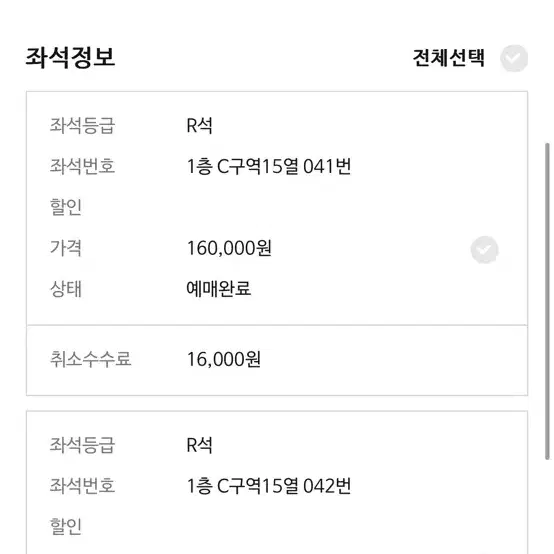Viewport: 554px width, 554px height.
Task: Click the 좌석번호 label in second card
Action: coord(82,486)
